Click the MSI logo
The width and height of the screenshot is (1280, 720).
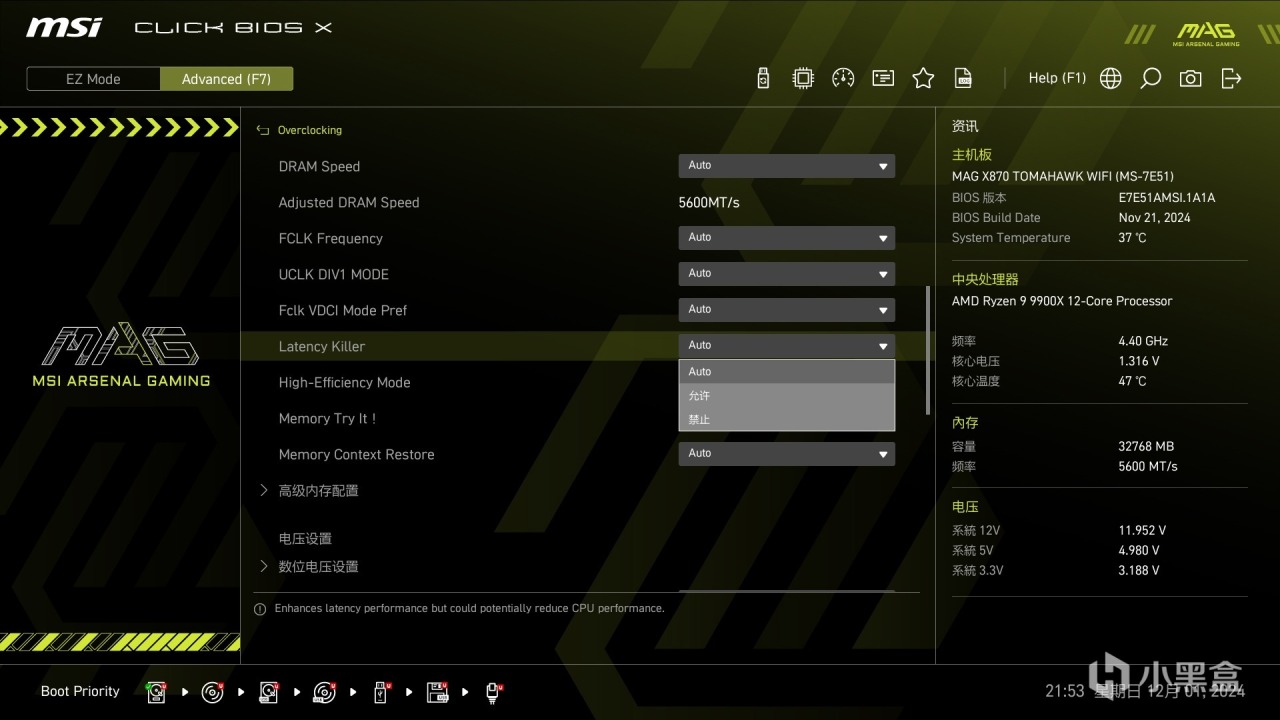(x=64, y=27)
